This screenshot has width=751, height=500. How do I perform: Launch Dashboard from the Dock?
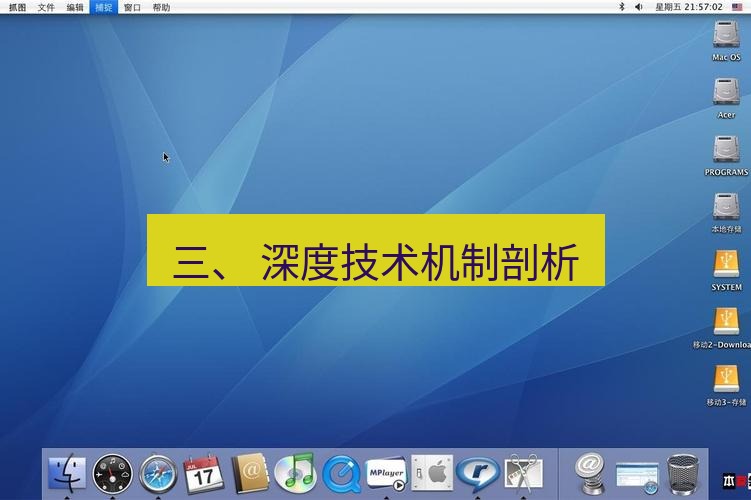(113, 474)
